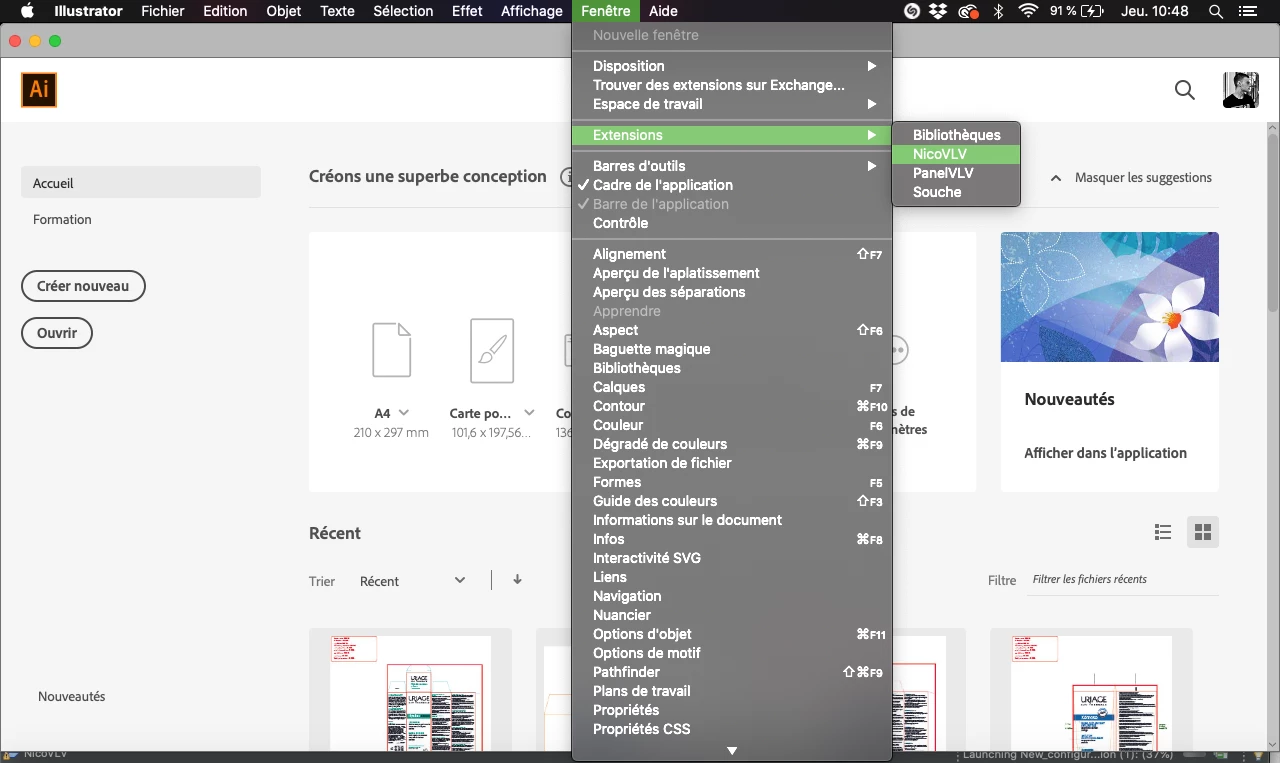This screenshot has width=1280, height=763.
Task: Focus the Filtrer les fichiers récents field
Action: [1124, 579]
